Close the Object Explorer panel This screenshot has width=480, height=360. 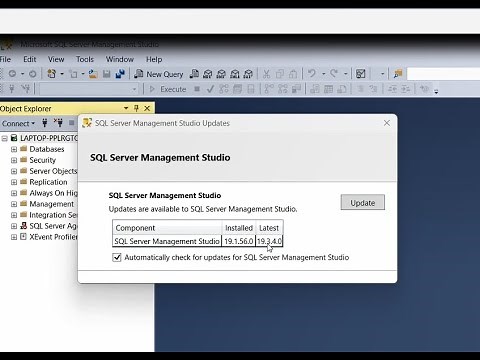coord(147,108)
